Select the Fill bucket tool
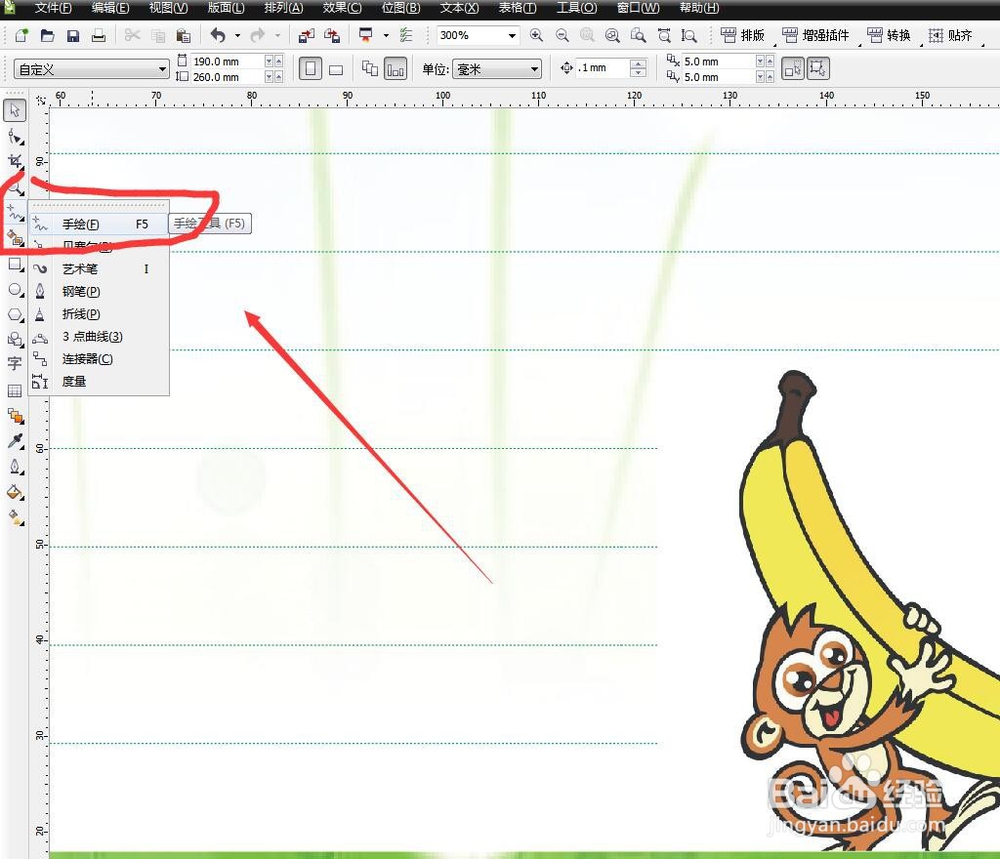1000x859 pixels. pyautogui.click(x=15, y=492)
